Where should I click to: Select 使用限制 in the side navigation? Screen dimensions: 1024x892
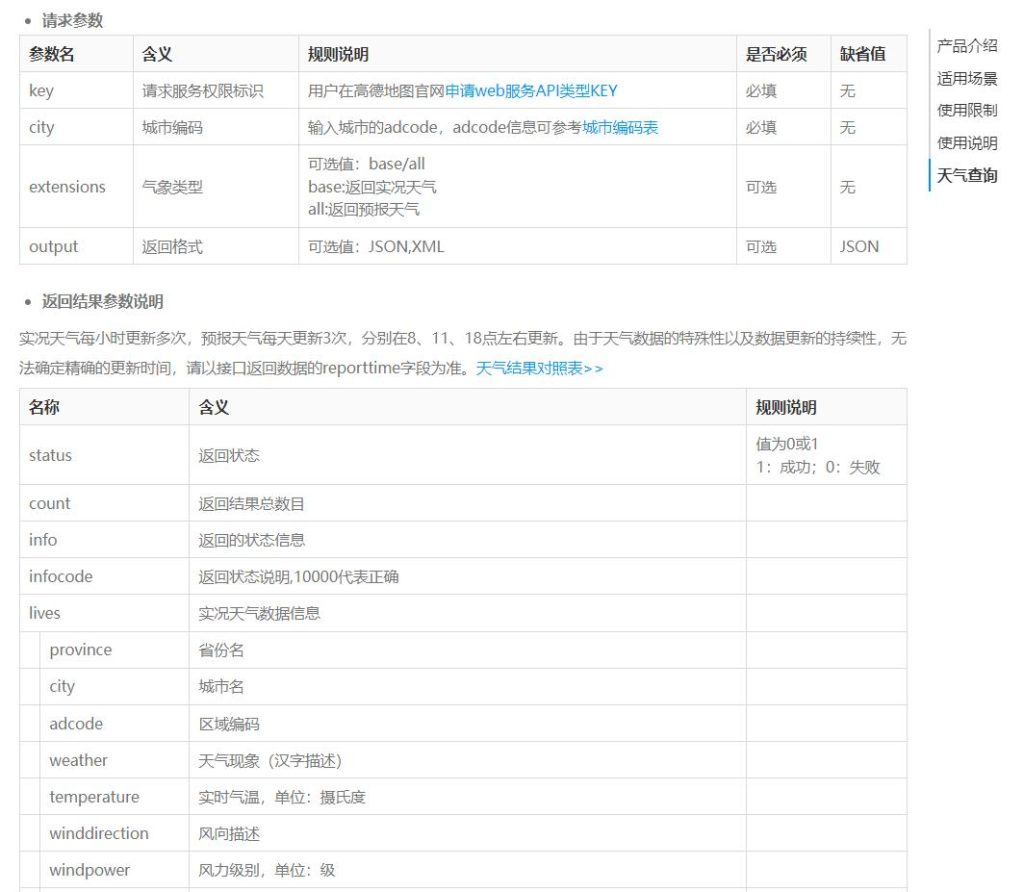pos(966,110)
